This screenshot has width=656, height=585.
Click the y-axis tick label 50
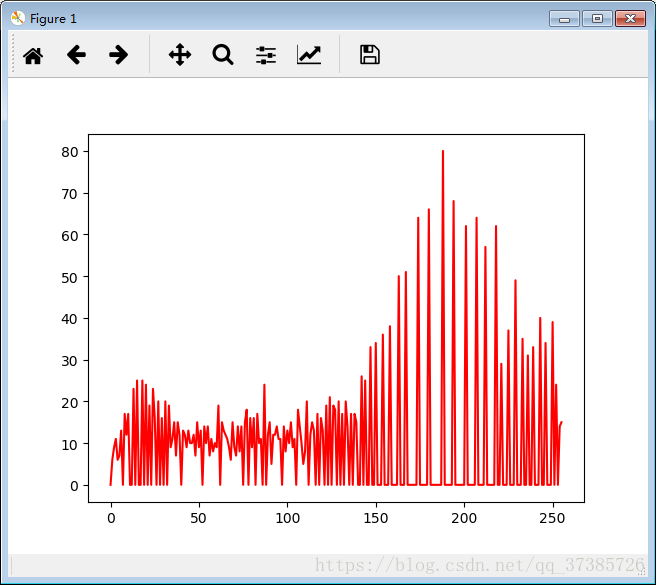click(69, 277)
